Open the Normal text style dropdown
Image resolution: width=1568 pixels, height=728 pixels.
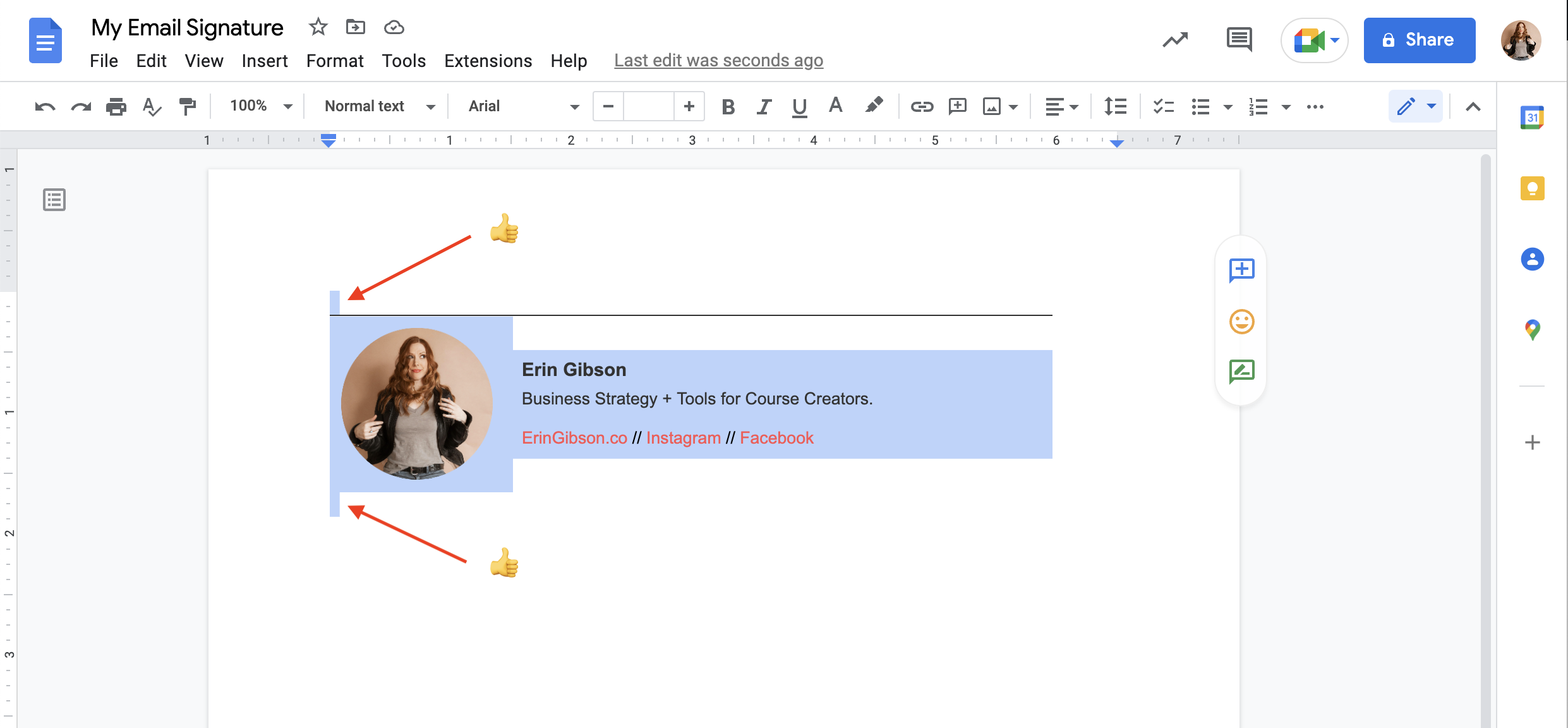(x=379, y=106)
